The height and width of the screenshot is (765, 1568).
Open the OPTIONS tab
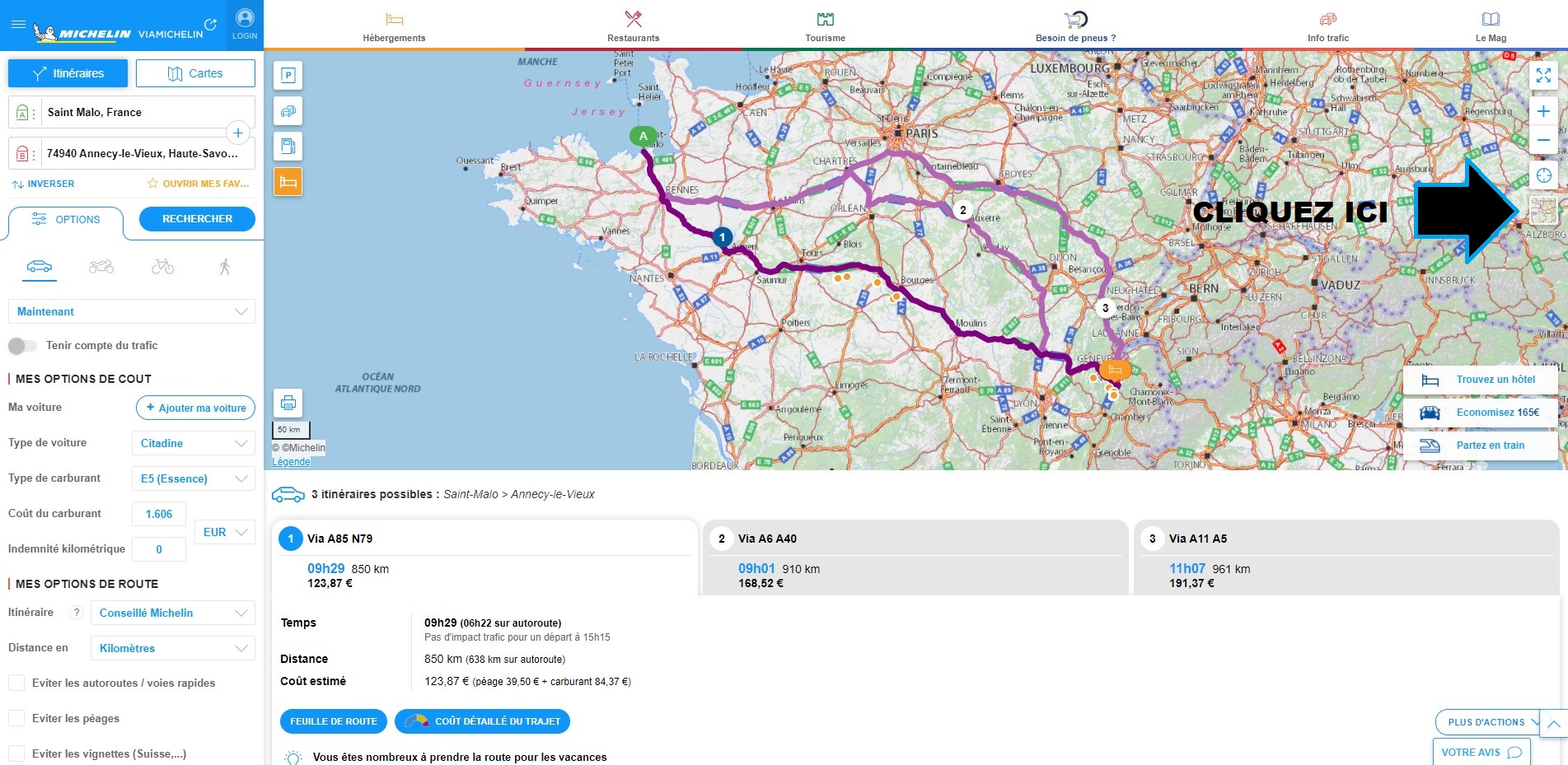click(x=66, y=220)
